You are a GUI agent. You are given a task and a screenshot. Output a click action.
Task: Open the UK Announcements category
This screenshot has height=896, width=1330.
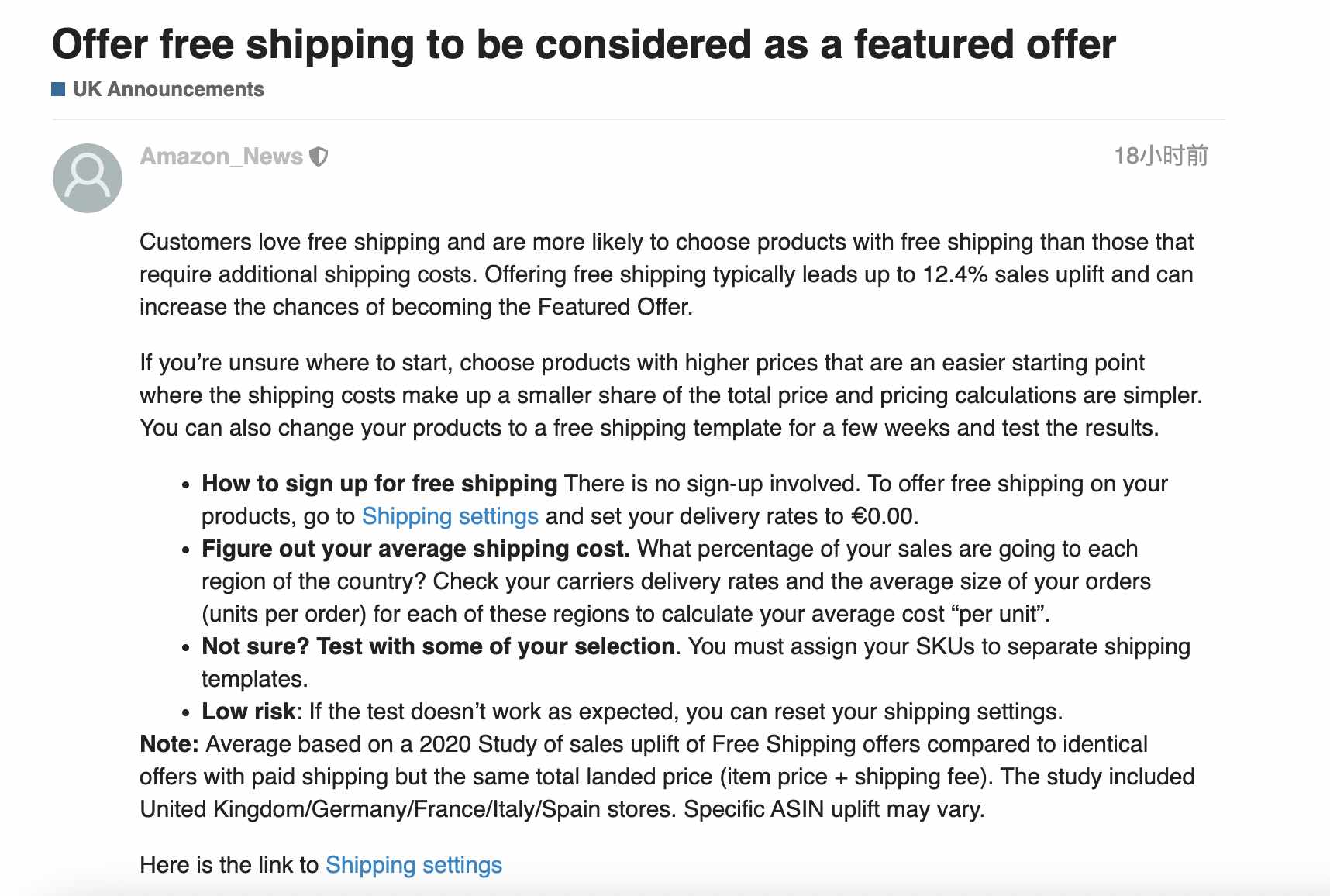[x=168, y=89]
